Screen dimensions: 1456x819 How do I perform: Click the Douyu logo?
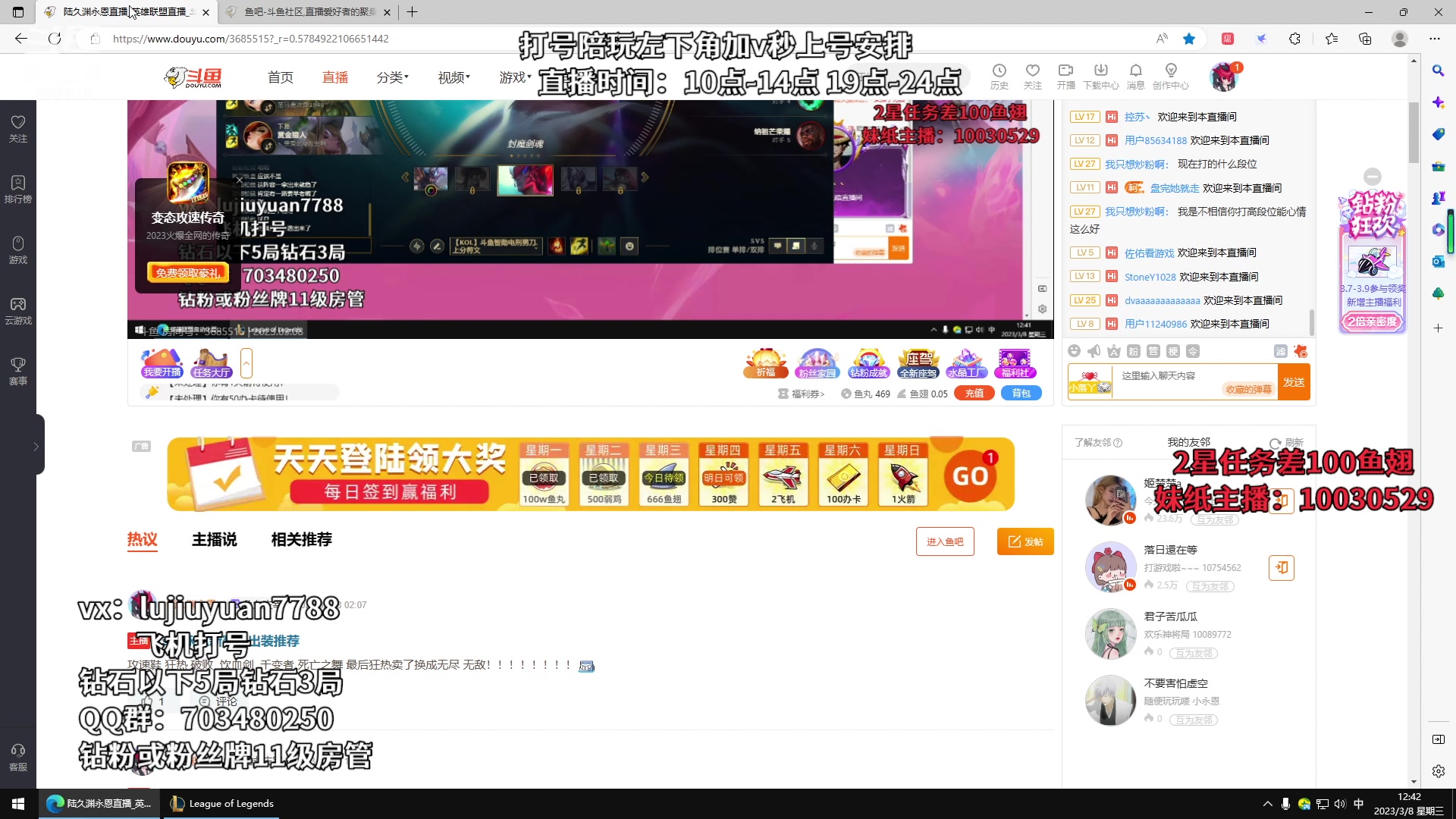[193, 77]
